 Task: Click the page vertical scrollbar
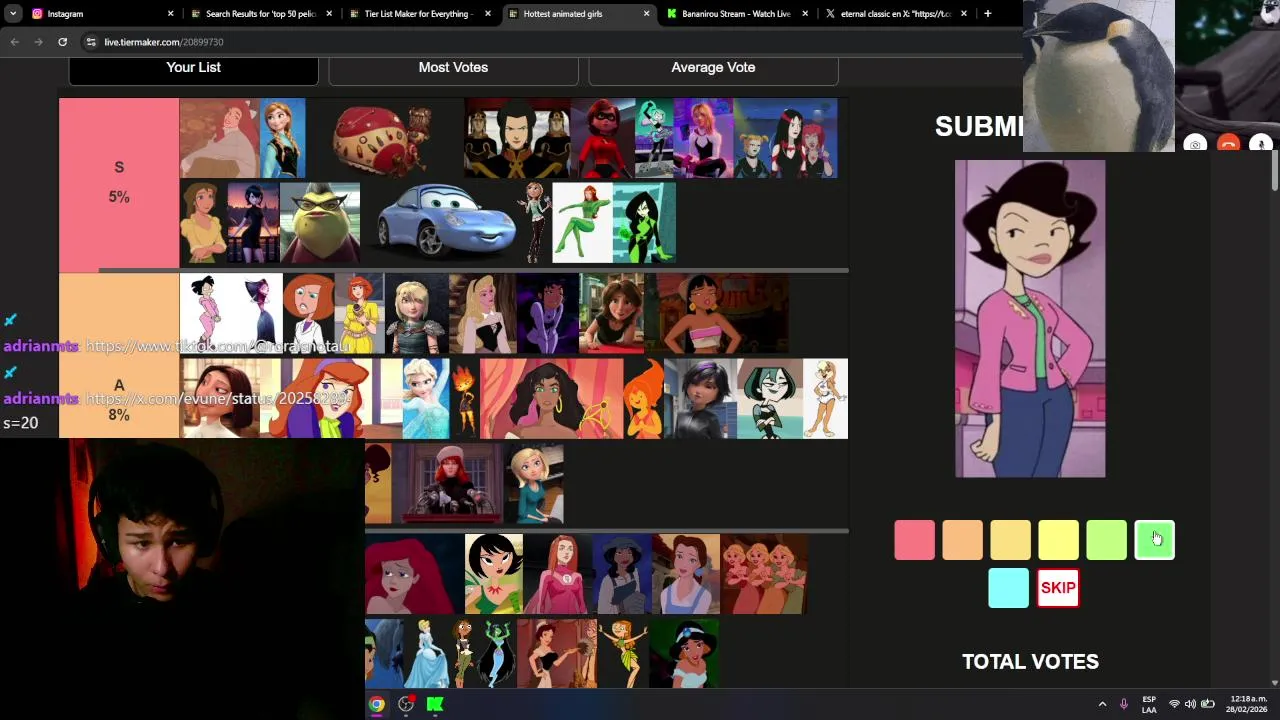(x=1274, y=170)
